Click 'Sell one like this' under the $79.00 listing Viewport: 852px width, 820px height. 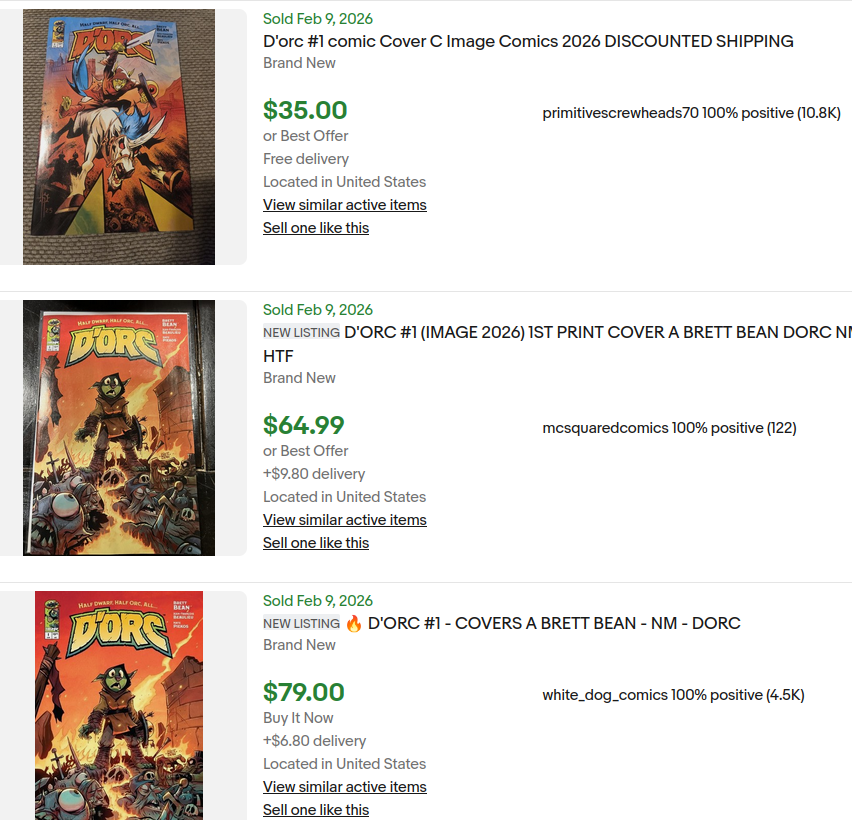pos(315,810)
